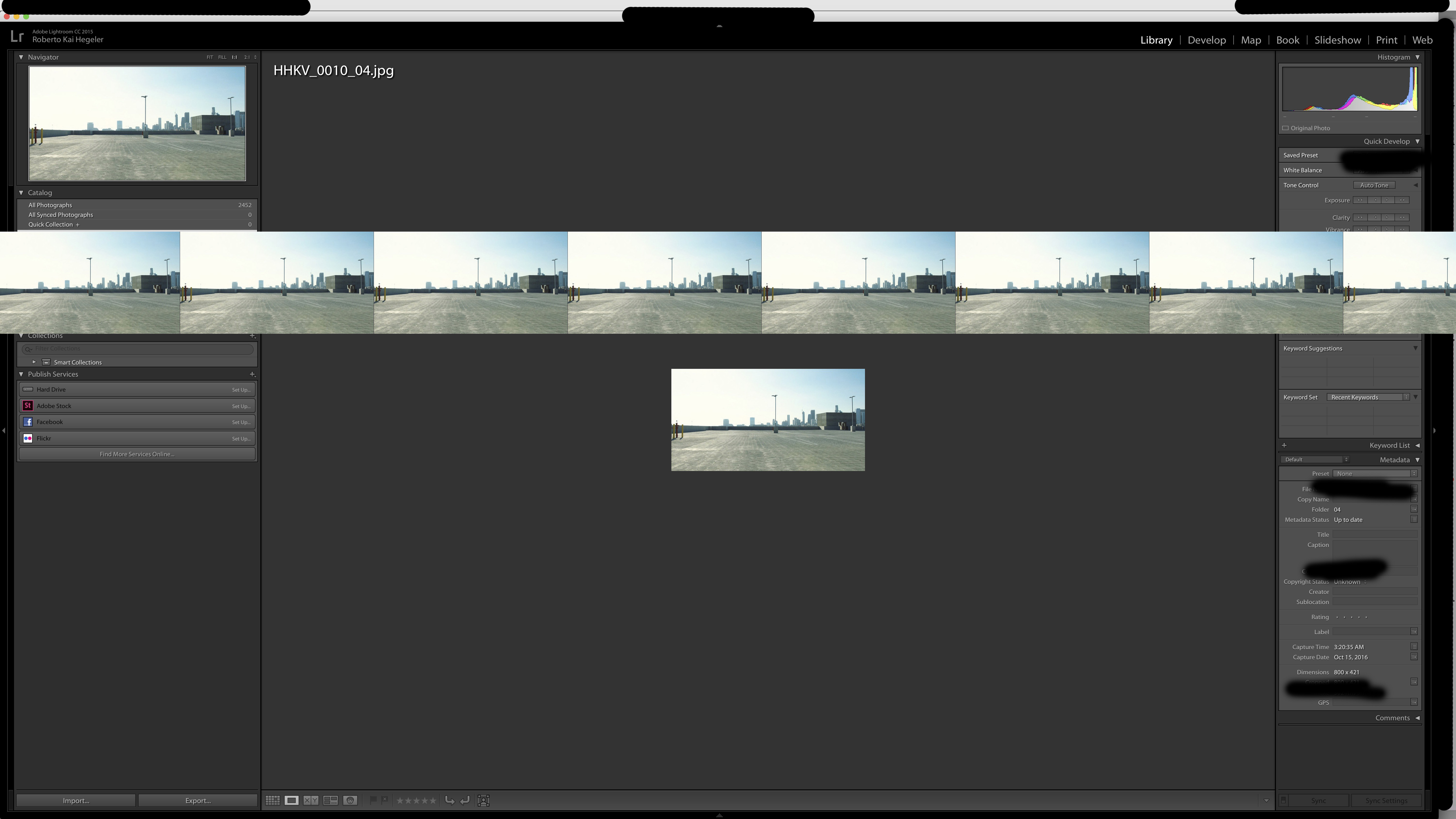Image resolution: width=1456 pixels, height=819 pixels.
Task: Click the Copy Name arrow icon
Action: tap(1414, 499)
